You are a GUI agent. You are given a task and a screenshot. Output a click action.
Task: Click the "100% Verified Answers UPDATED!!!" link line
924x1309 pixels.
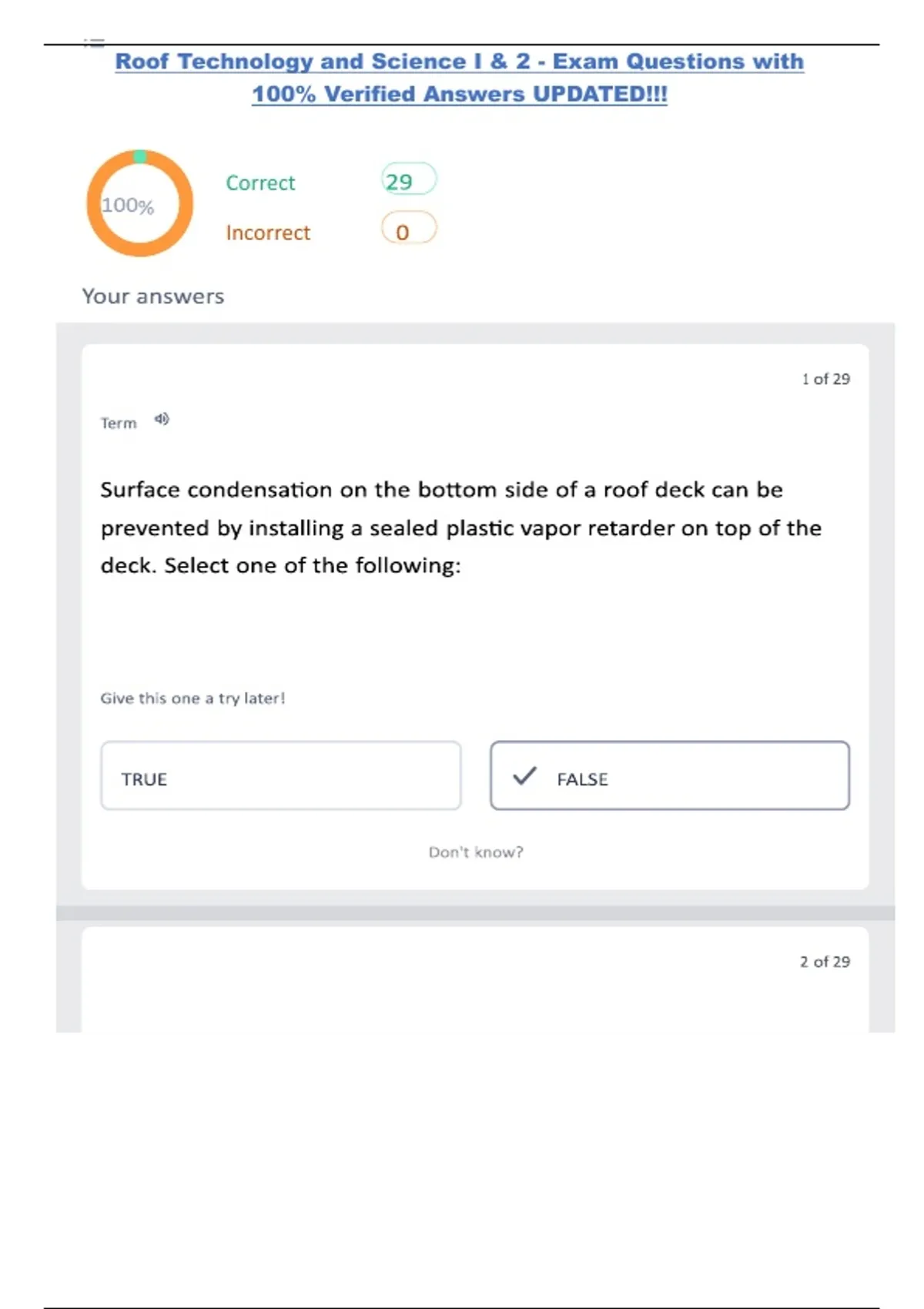tap(459, 94)
